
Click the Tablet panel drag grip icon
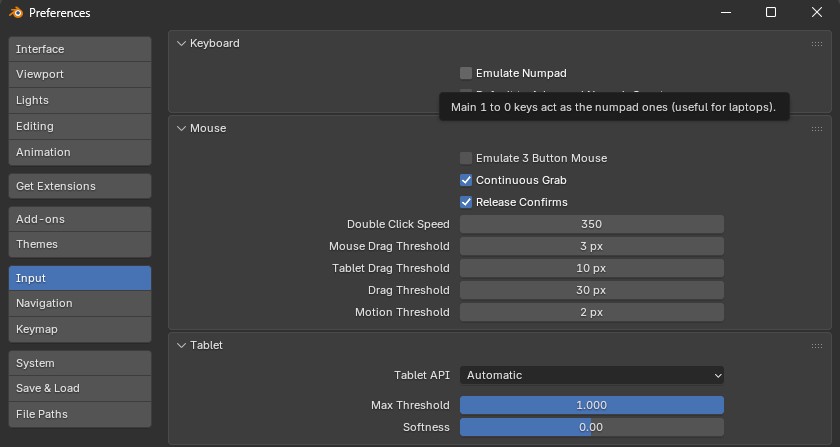coord(817,345)
